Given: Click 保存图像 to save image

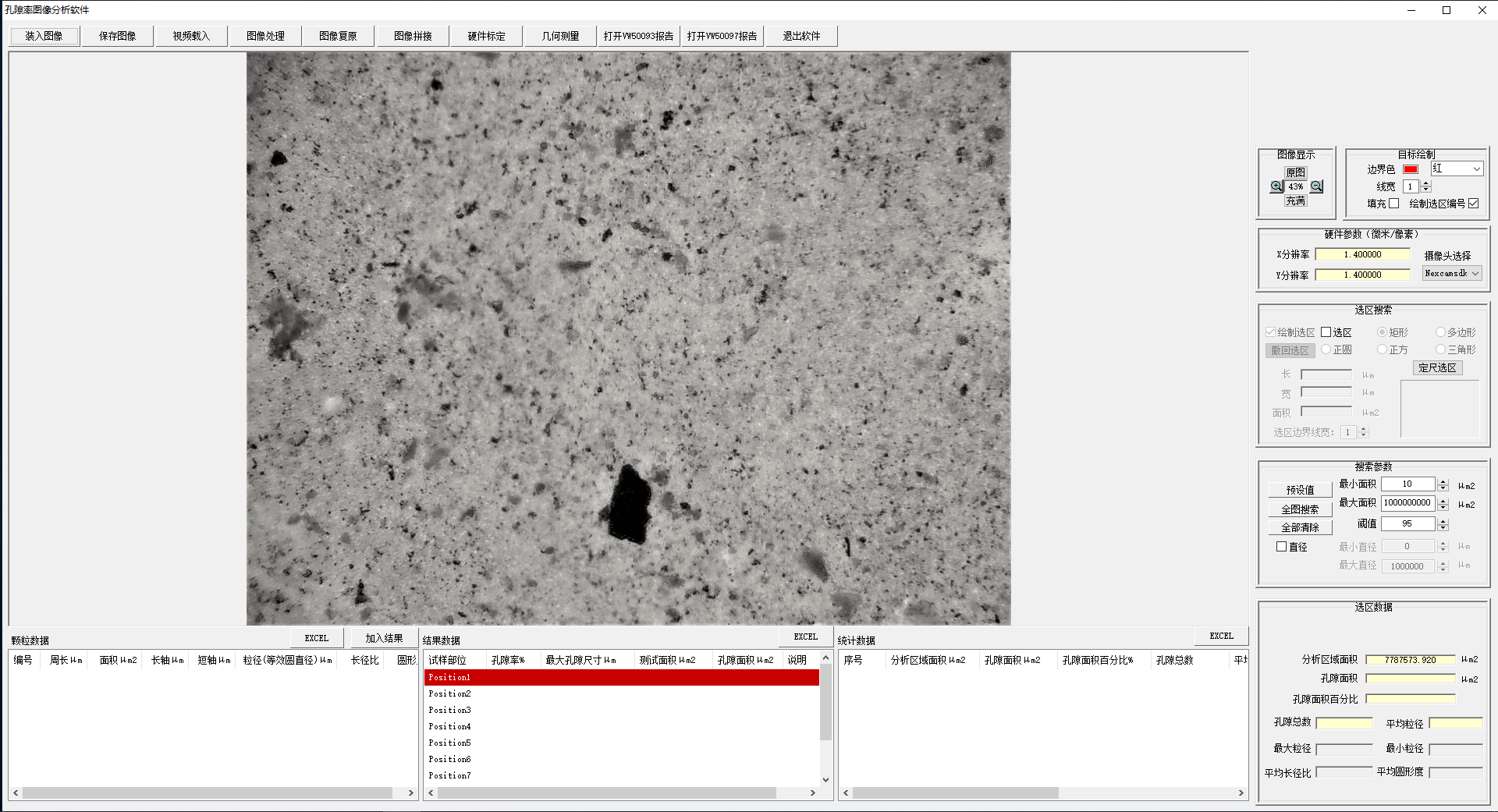Looking at the screenshot, I should (118, 36).
